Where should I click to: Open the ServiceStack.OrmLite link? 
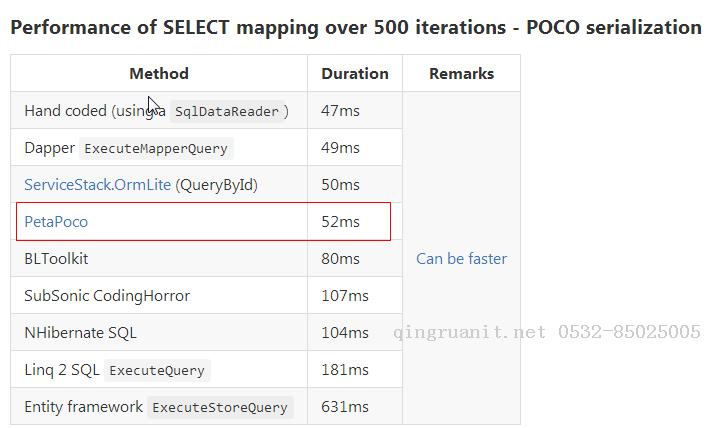click(98, 185)
